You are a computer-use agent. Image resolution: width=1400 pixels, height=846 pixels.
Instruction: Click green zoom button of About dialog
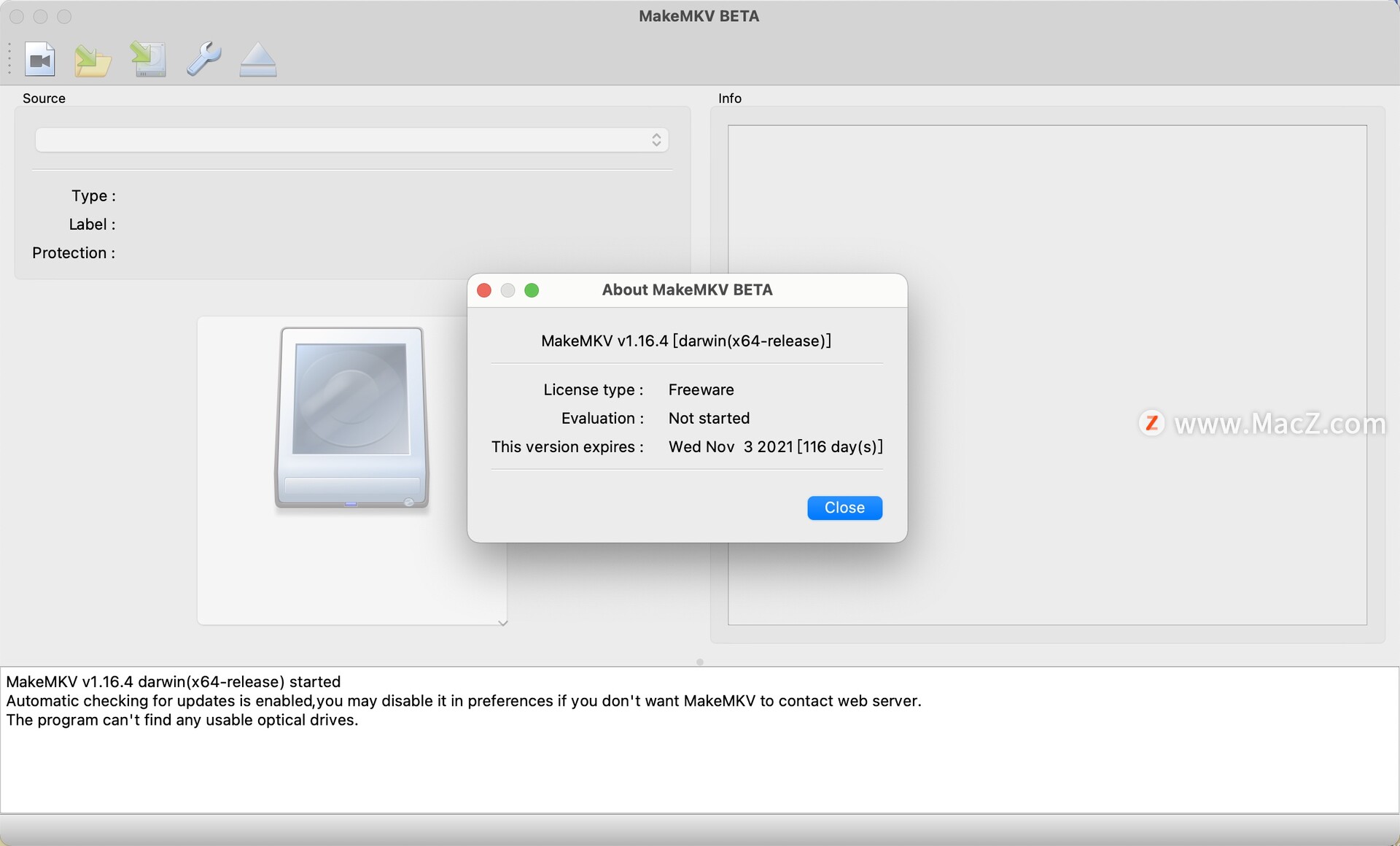pos(532,290)
